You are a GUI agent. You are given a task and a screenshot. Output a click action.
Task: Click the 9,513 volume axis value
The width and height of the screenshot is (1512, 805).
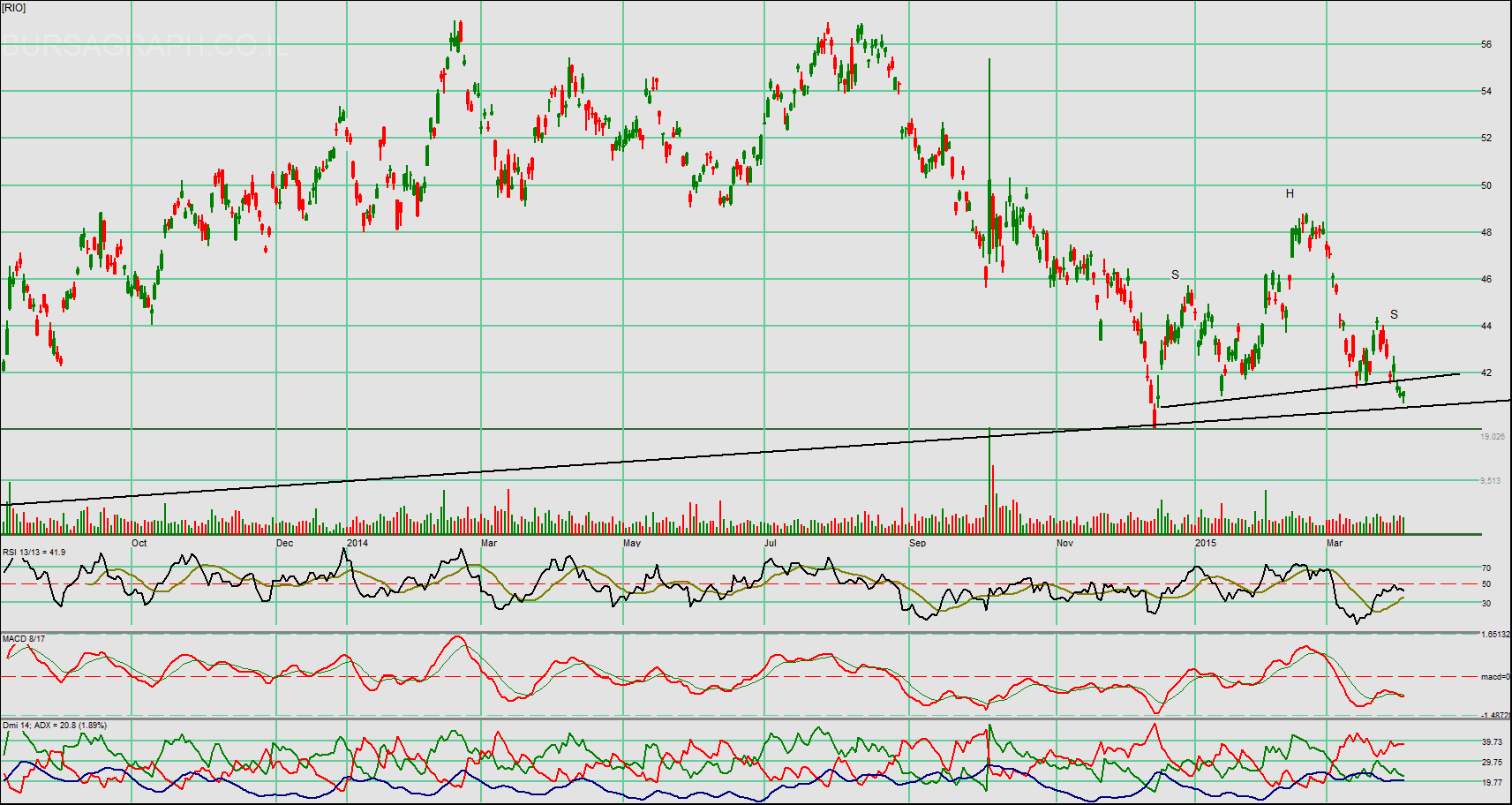[x=1490, y=481]
